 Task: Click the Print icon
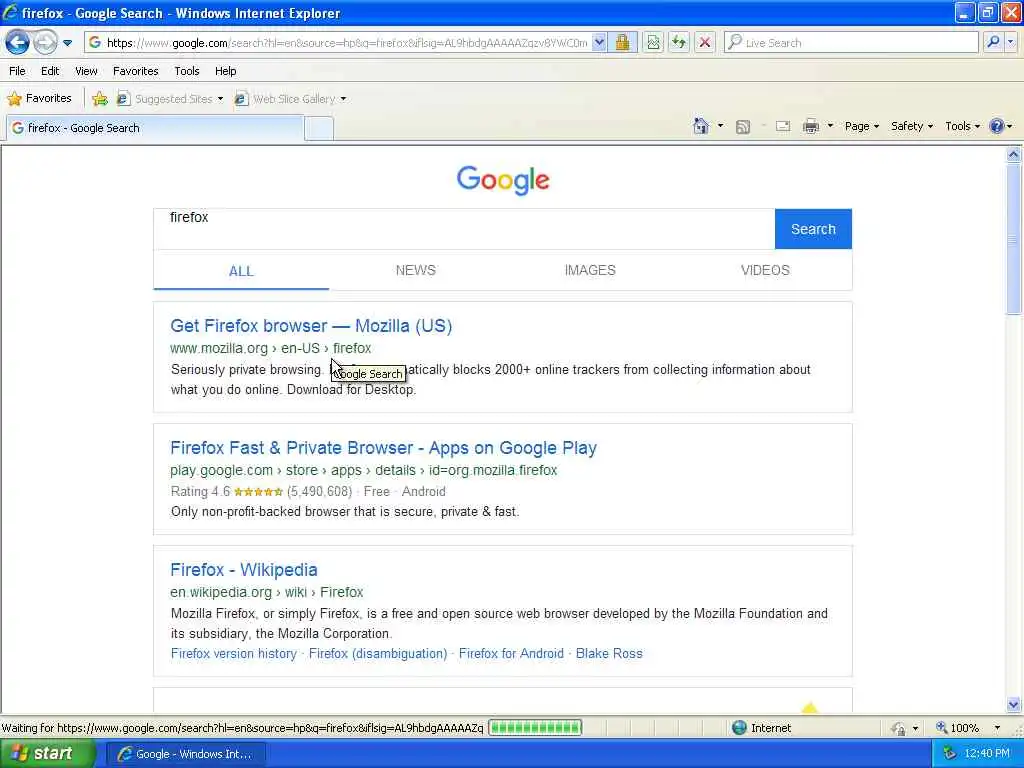810,126
